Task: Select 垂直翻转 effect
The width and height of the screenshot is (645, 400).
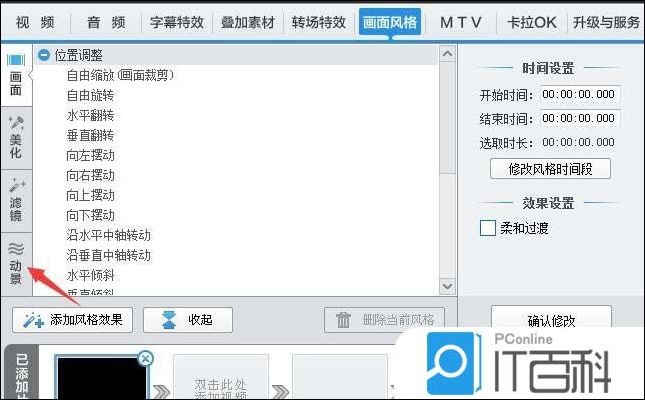Action: click(x=90, y=135)
